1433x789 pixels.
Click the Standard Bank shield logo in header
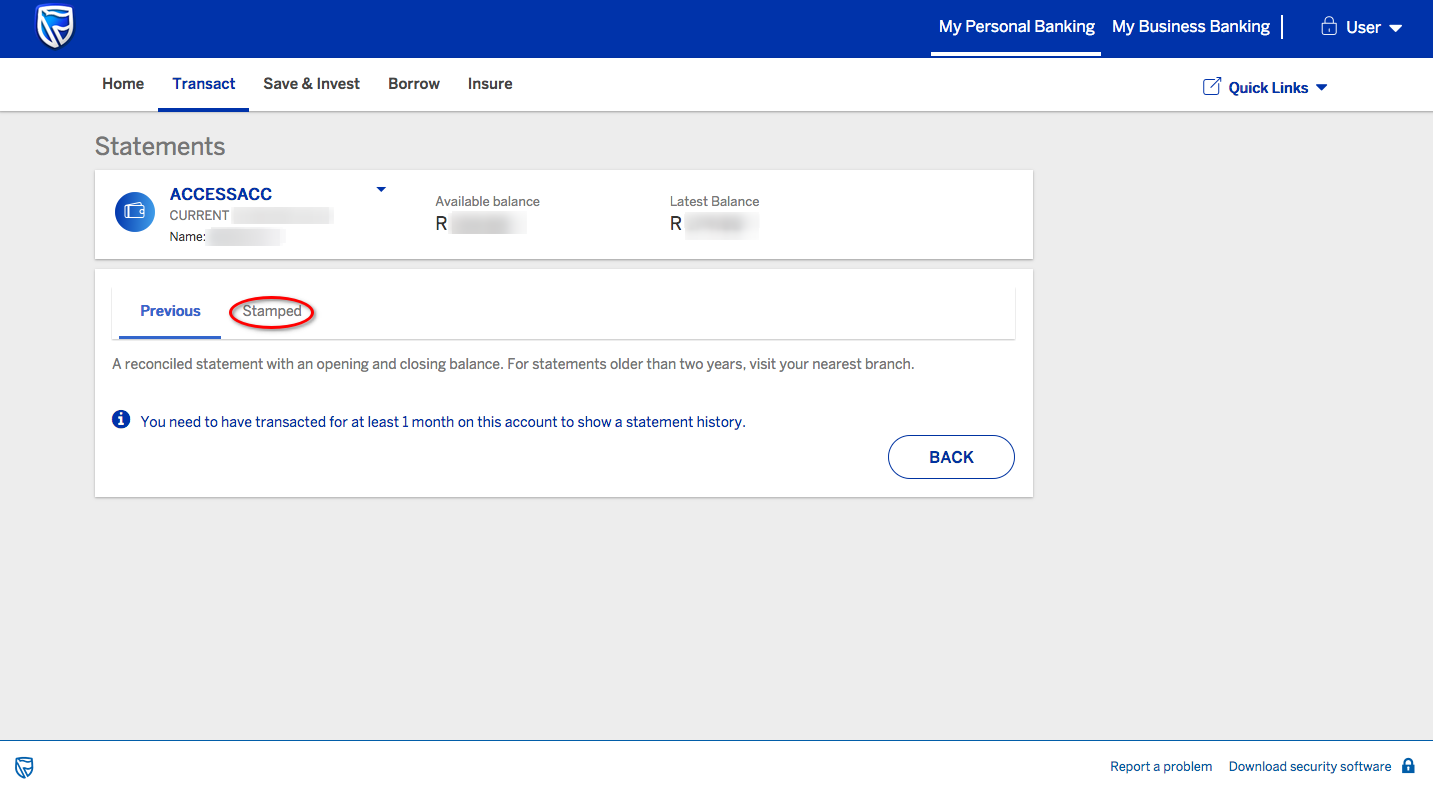pos(55,27)
